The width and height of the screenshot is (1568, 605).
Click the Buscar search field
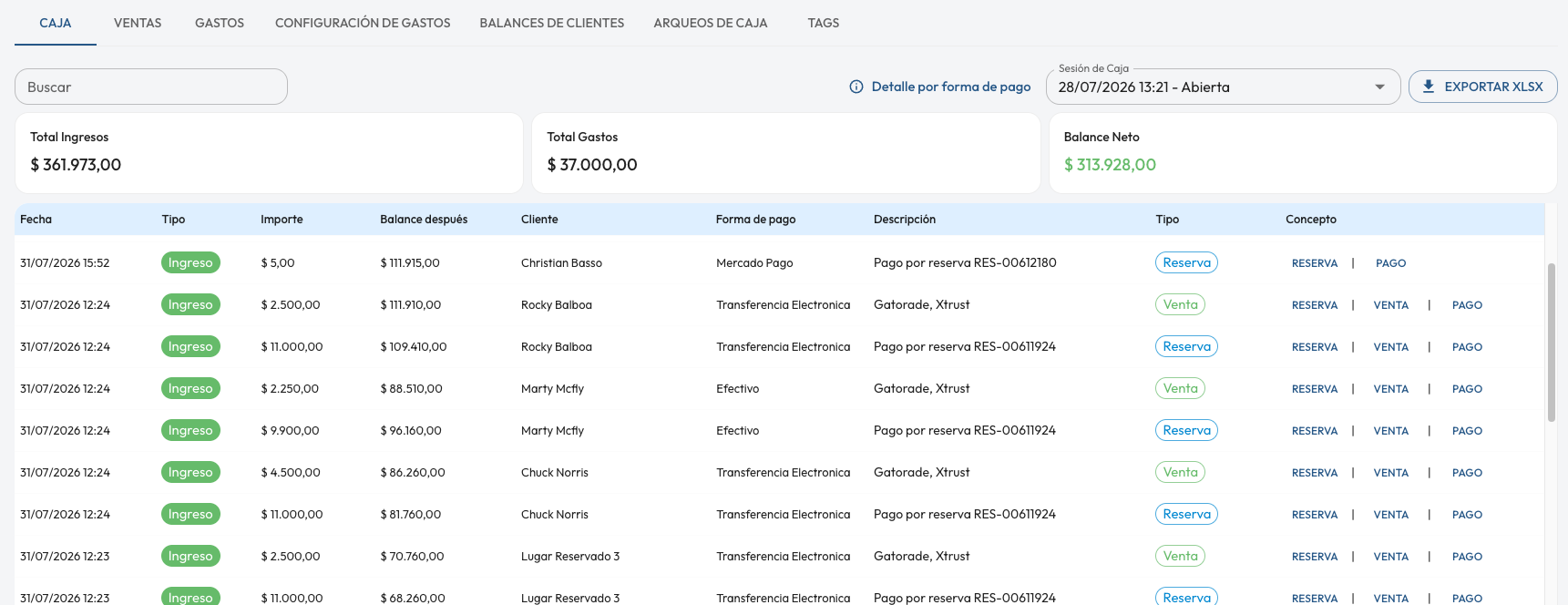pos(151,87)
